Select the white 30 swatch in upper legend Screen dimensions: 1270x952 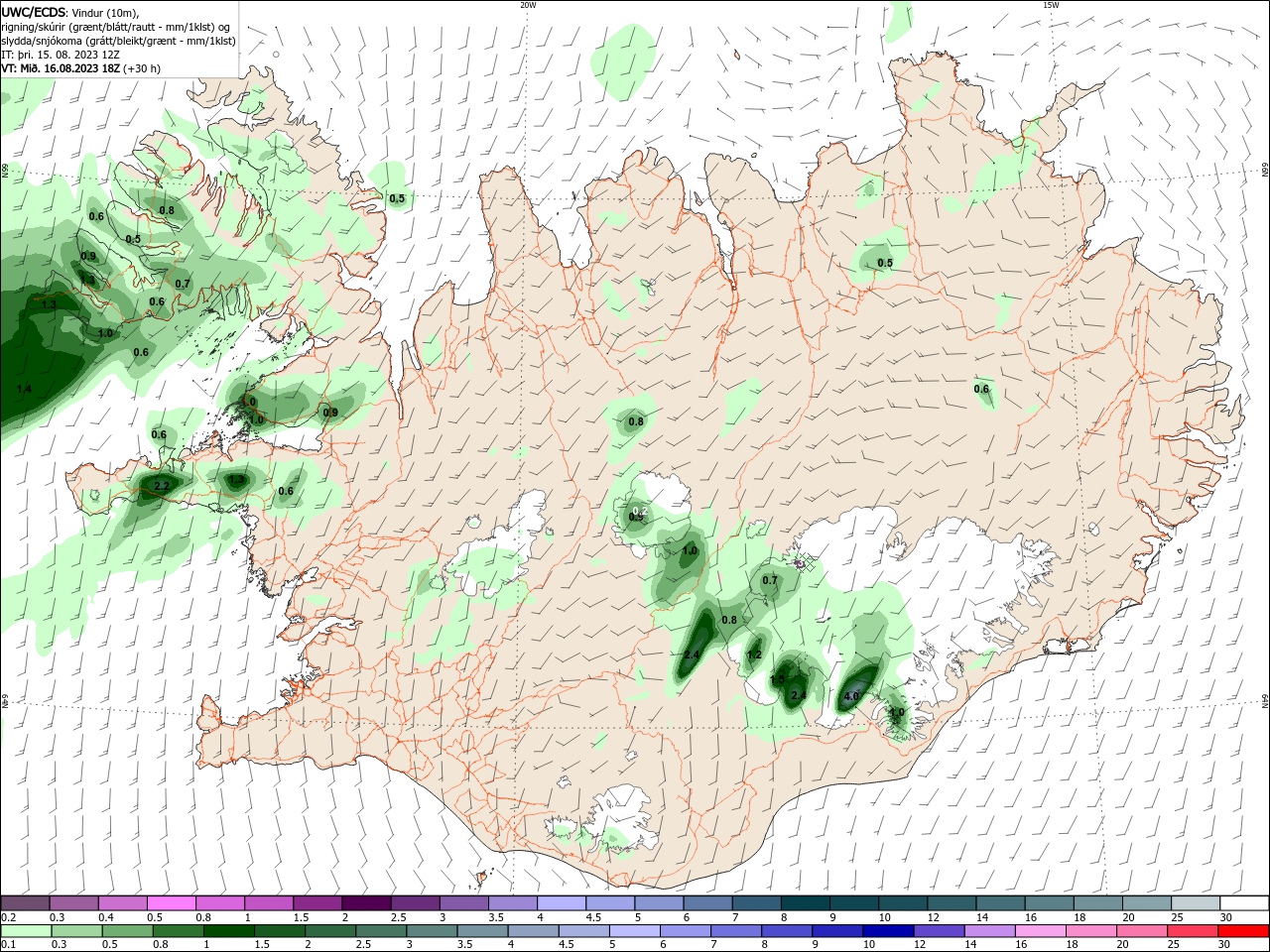[x=1244, y=902]
